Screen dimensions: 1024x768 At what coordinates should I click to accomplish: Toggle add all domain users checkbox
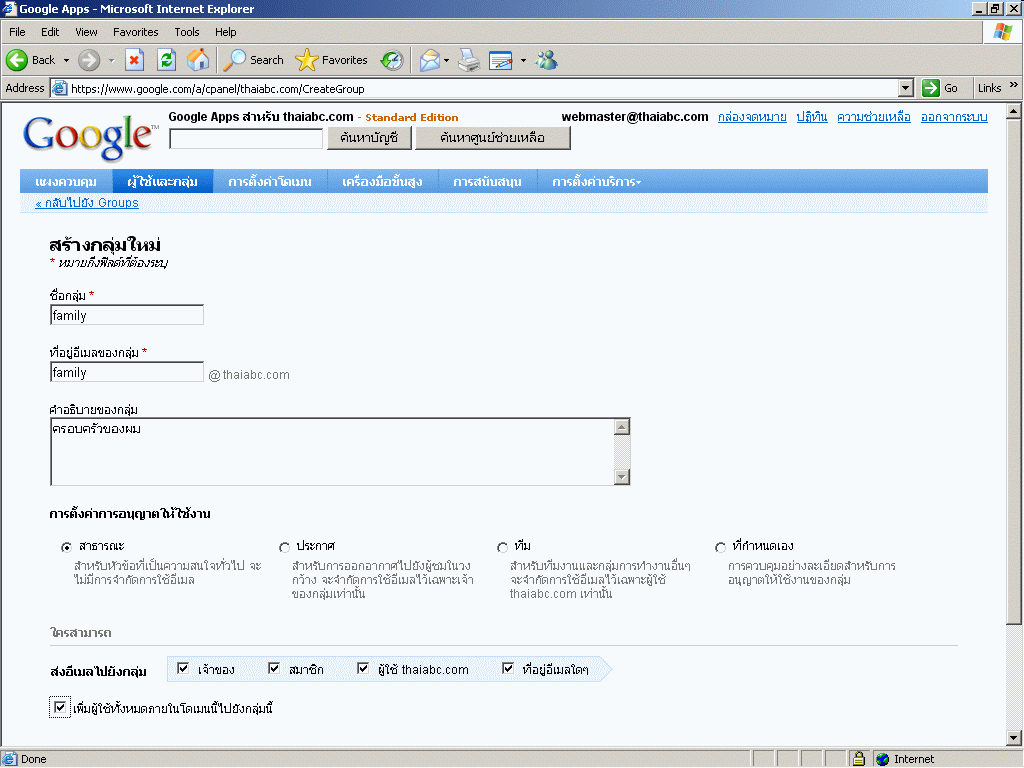click(x=60, y=708)
